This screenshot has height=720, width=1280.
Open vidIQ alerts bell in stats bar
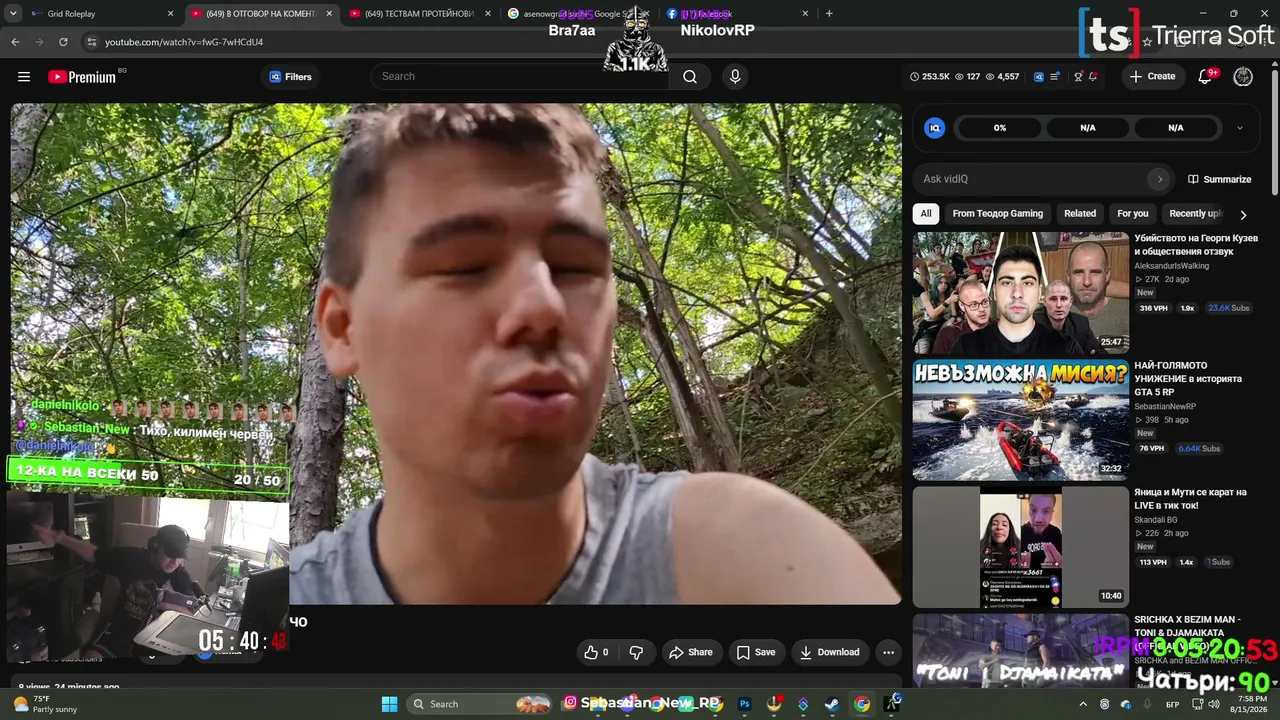(1093, 77)
